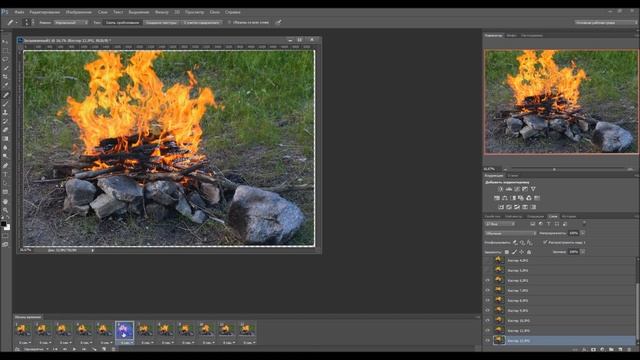Open the layer opacity slider dropdown
Image resolution: width=640 pixels, height=360 pixels.
pos(583,233)
